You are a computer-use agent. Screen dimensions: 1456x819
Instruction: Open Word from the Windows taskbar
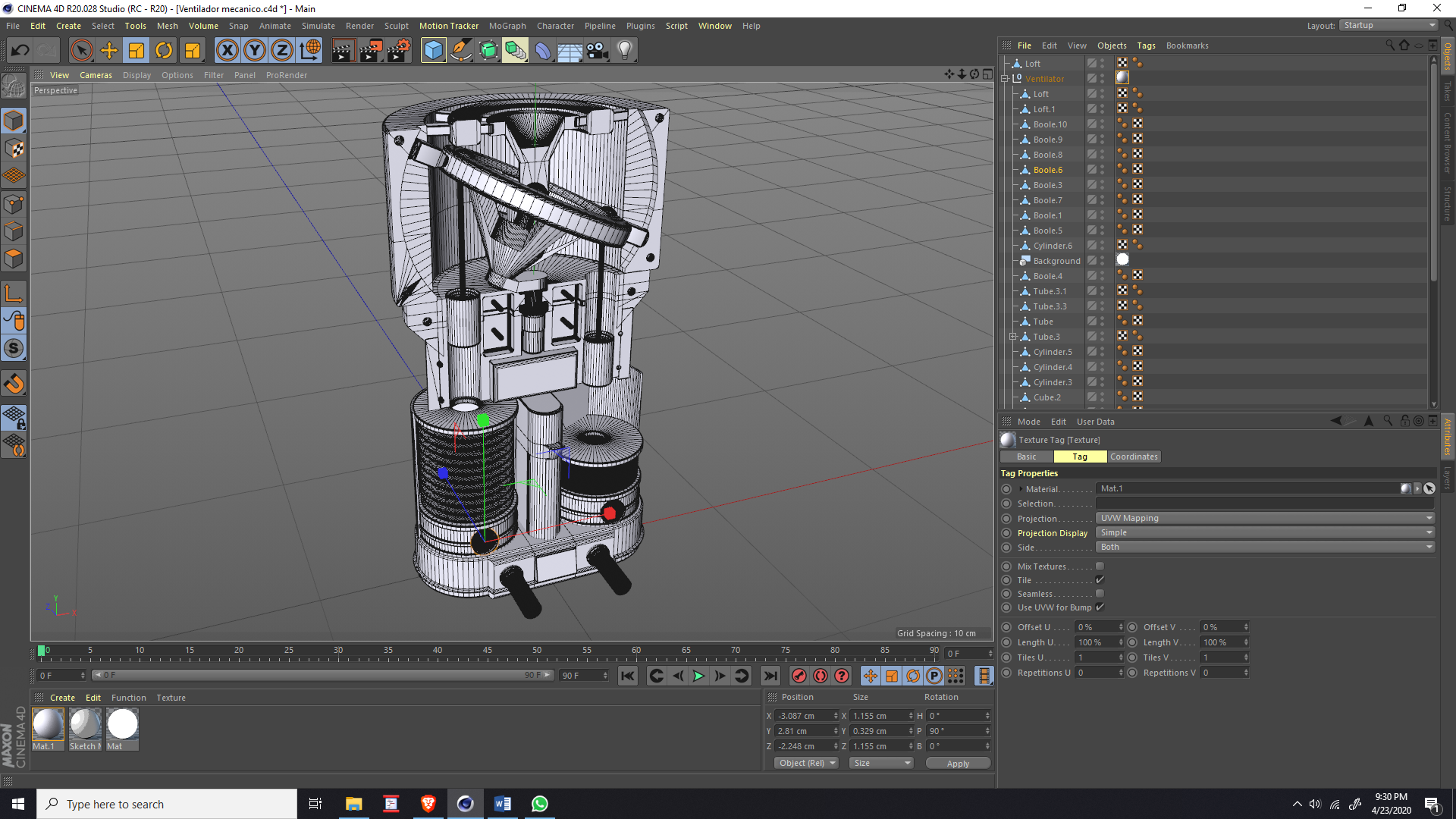click(502, 804)
